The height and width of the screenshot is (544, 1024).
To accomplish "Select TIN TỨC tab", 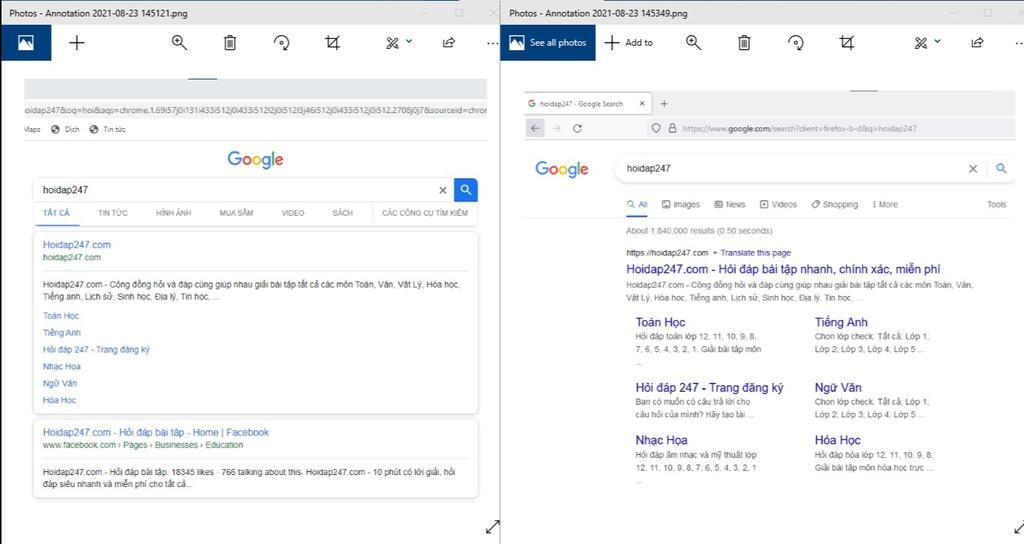I will [113, 213].
